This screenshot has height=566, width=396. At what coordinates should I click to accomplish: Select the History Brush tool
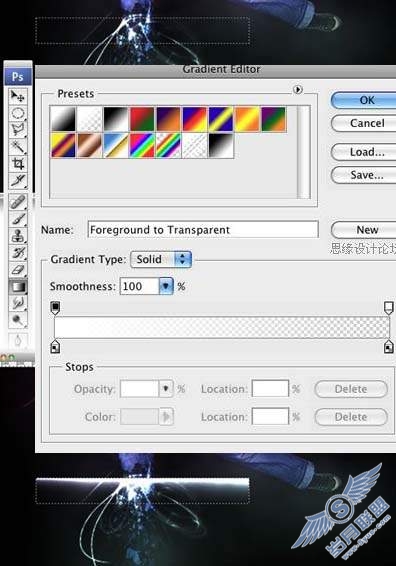[x=17, y=253]
